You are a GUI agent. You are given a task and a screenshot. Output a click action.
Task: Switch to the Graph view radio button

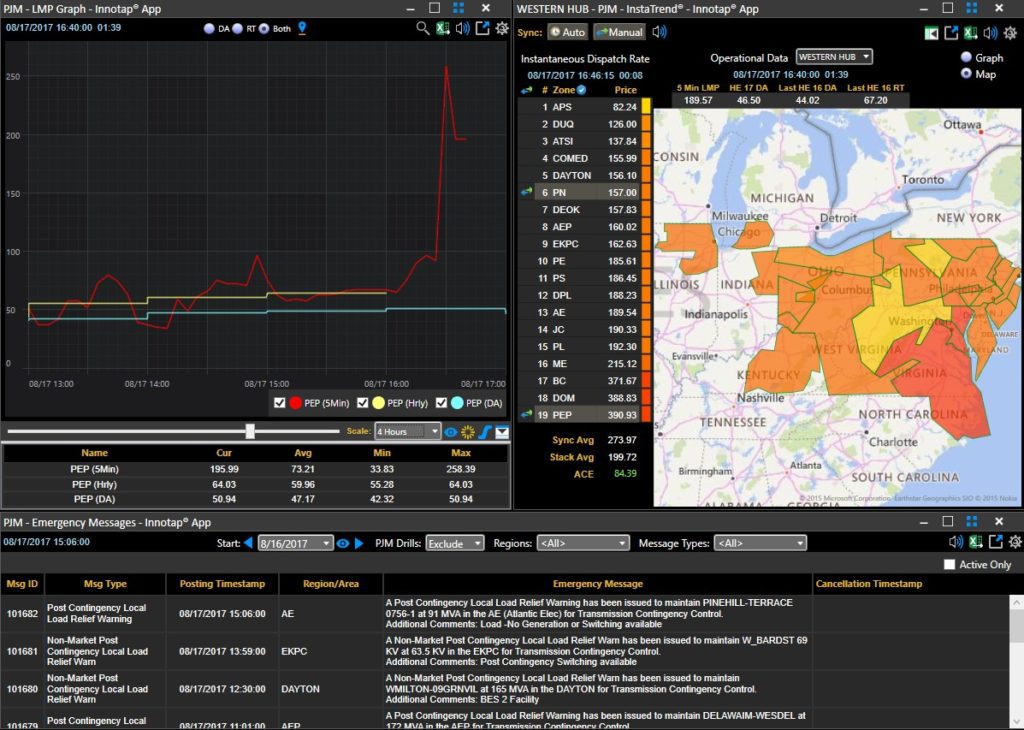[967, 57]
